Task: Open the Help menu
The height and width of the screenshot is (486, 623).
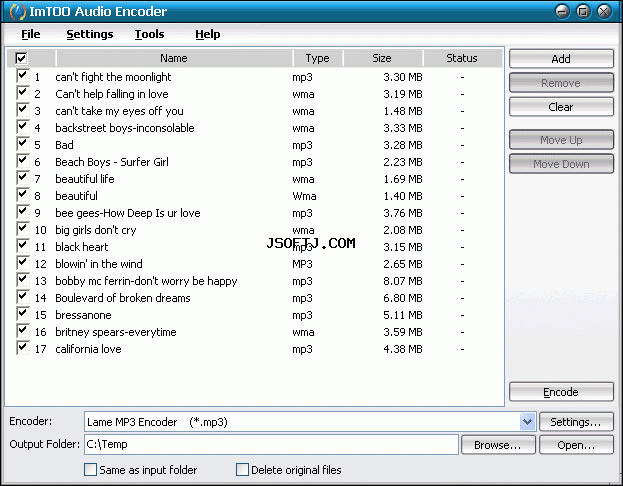Action: (x=207, y=34)
